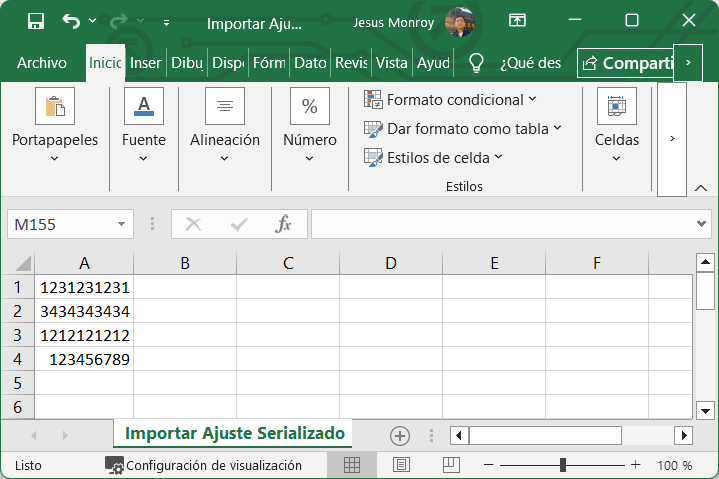
Task: Click inside the formula bar
Action: (x=502, y=224)
